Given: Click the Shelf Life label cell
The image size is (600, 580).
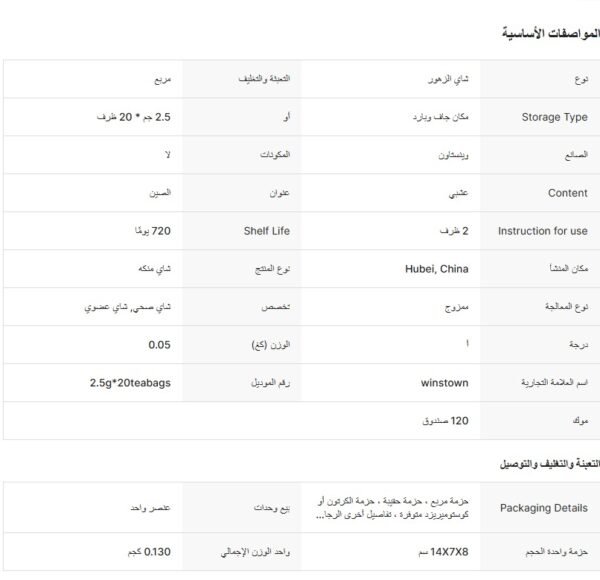Looking at the screenshot, I should [266, 231].
